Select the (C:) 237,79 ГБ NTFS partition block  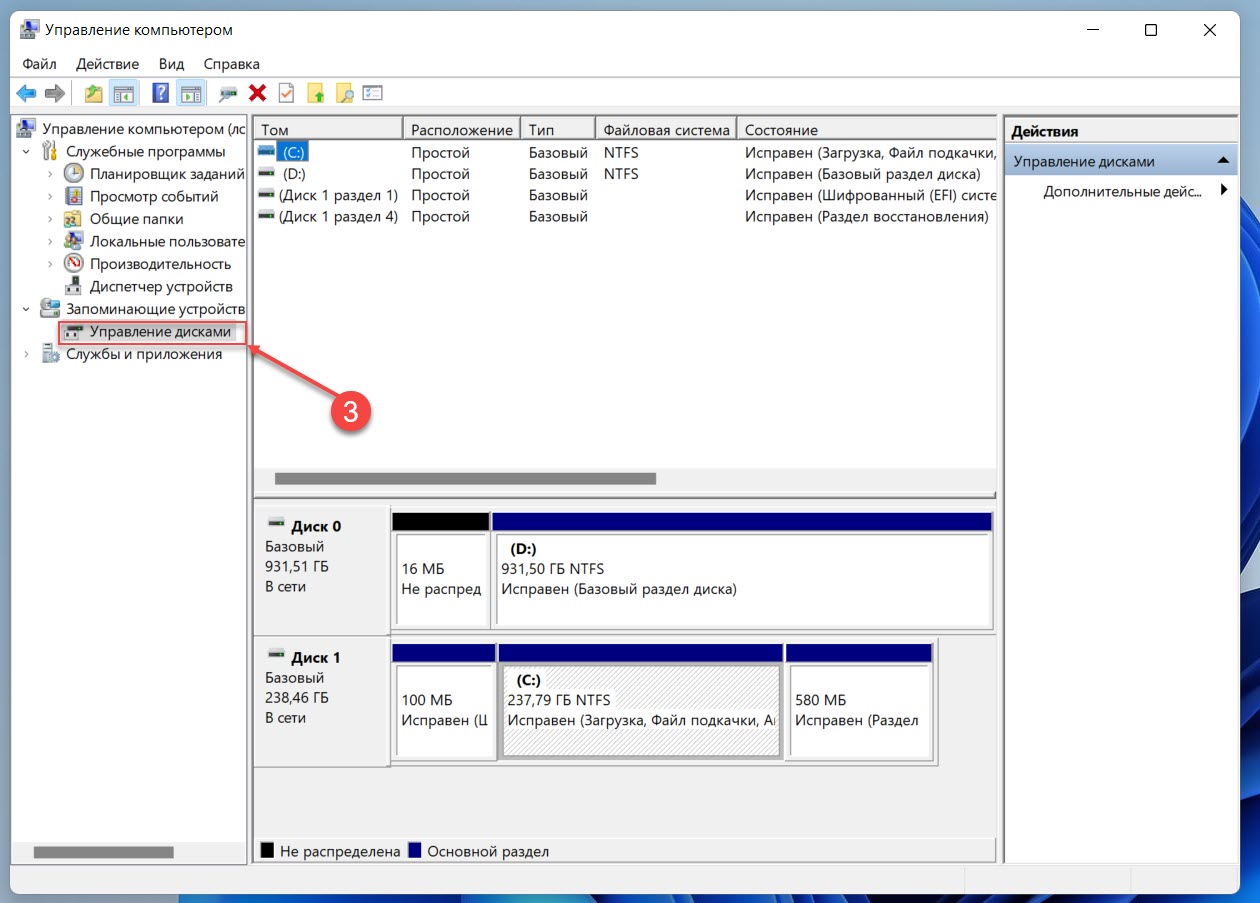coord(640,711)
